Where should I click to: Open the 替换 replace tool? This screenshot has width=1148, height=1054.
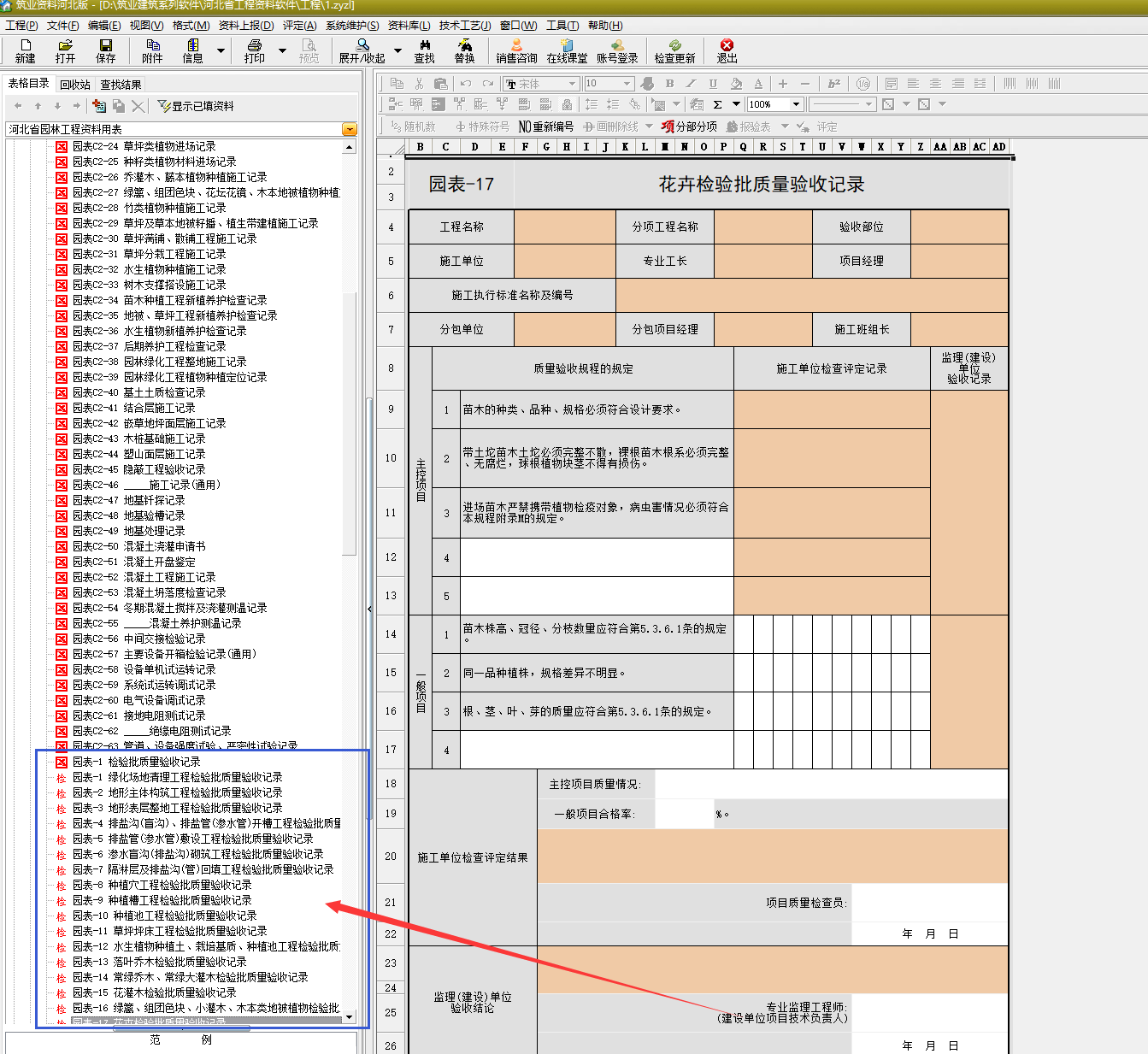(464, 50)
